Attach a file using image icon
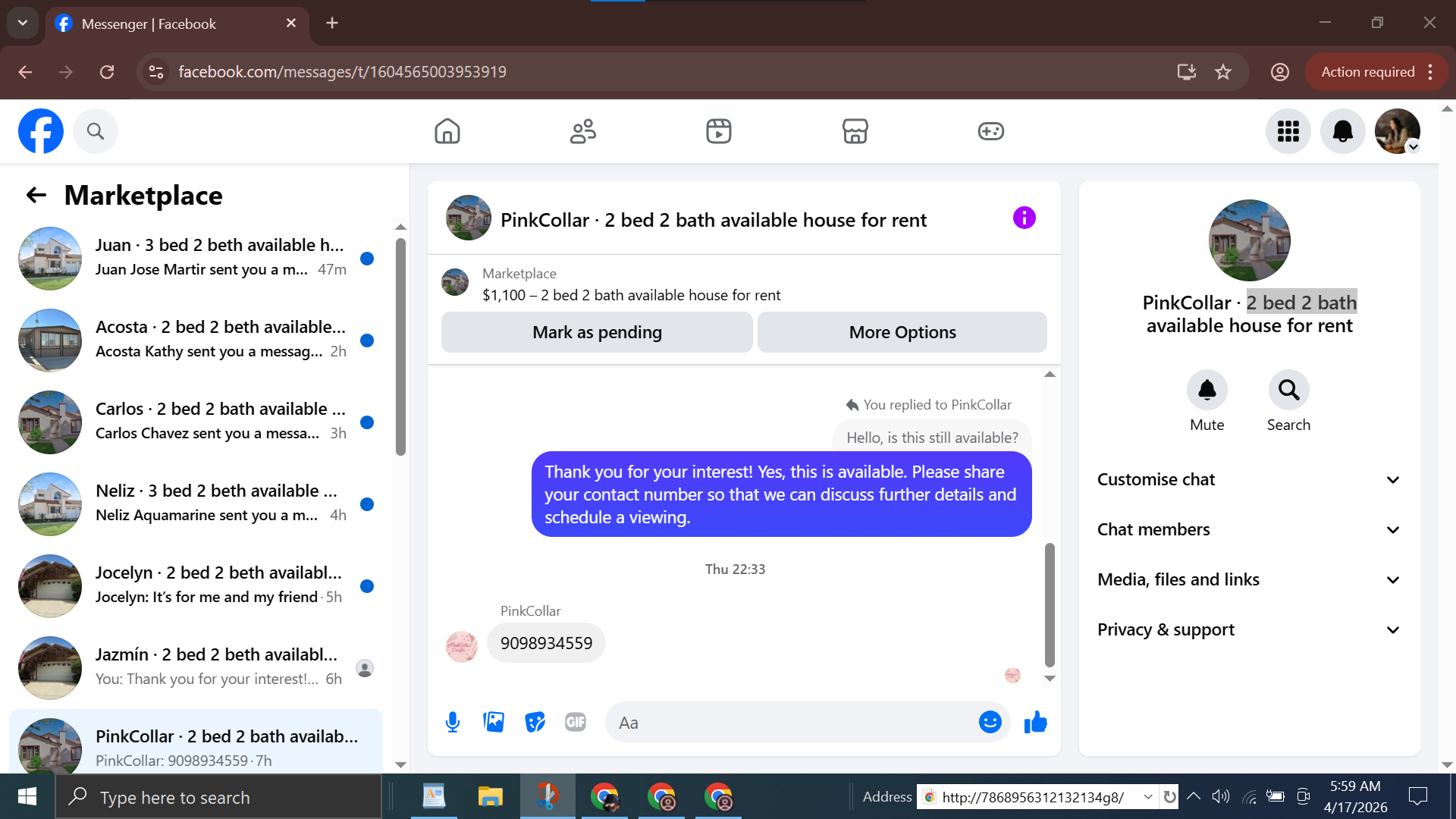Image resolution: width=1456 pixels, height=819 pixels. tap(494, 722)
